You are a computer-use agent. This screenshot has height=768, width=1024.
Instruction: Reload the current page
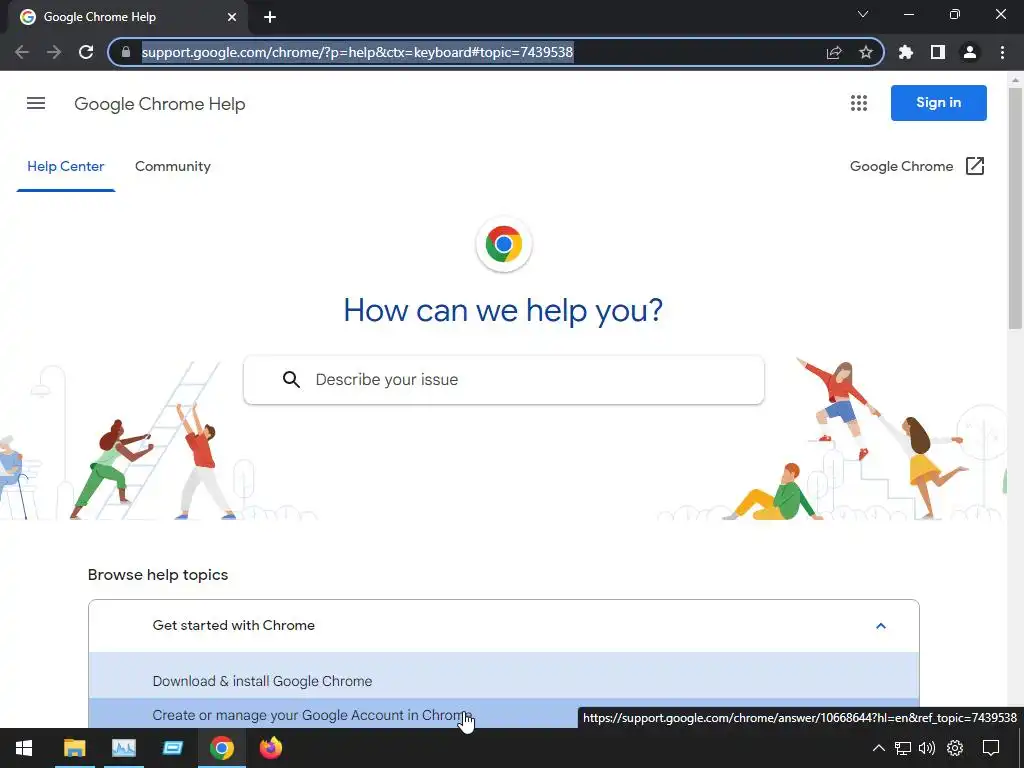point(86,52)
